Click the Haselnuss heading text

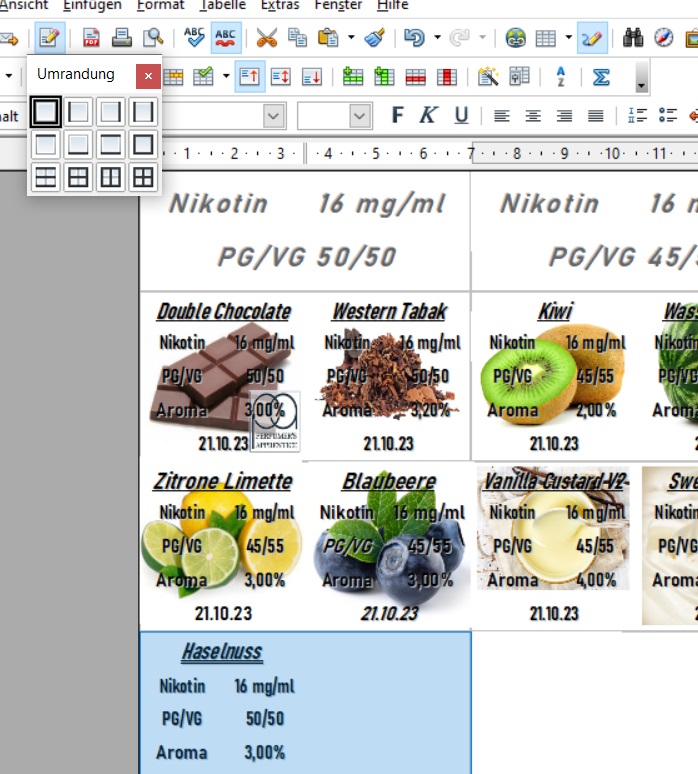(x=221, y=653)
